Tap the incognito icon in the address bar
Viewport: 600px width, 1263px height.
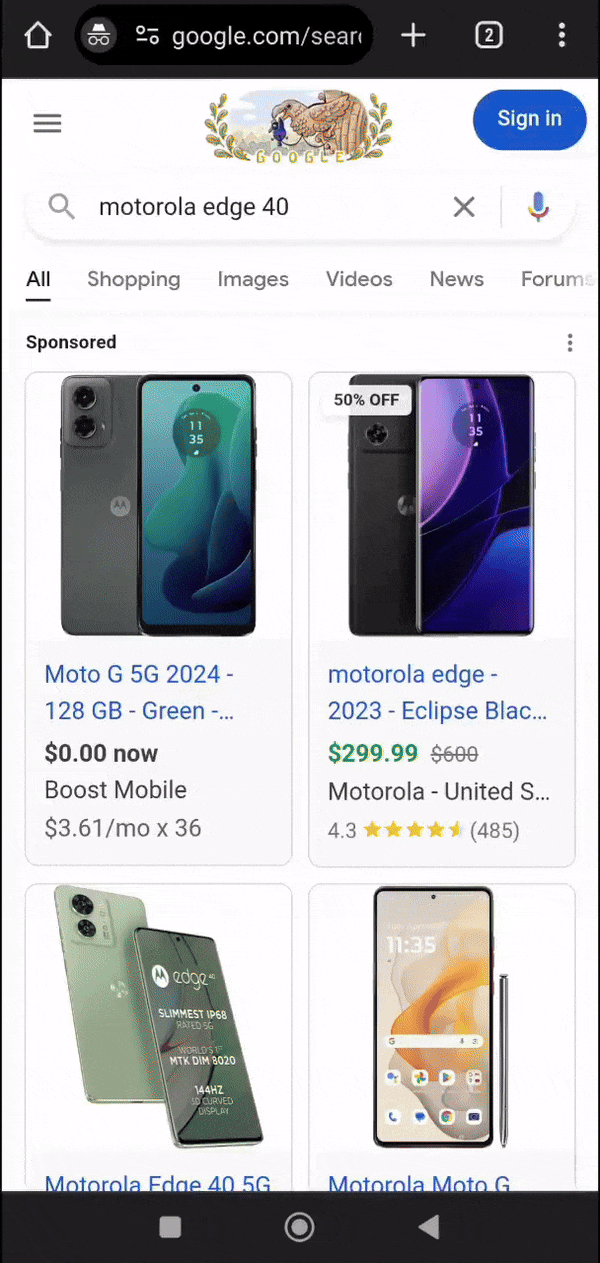(x=99, y=35)
